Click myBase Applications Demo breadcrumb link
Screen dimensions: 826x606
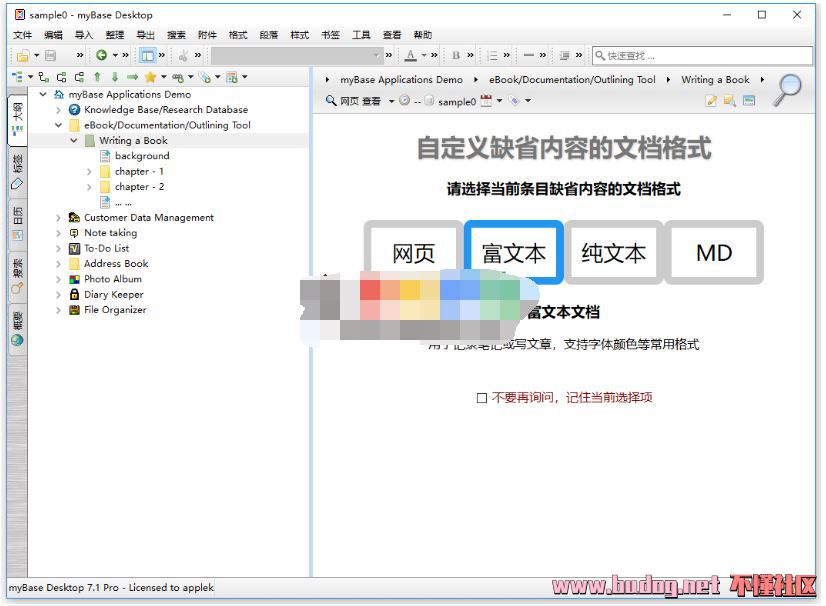coord(401,80)
